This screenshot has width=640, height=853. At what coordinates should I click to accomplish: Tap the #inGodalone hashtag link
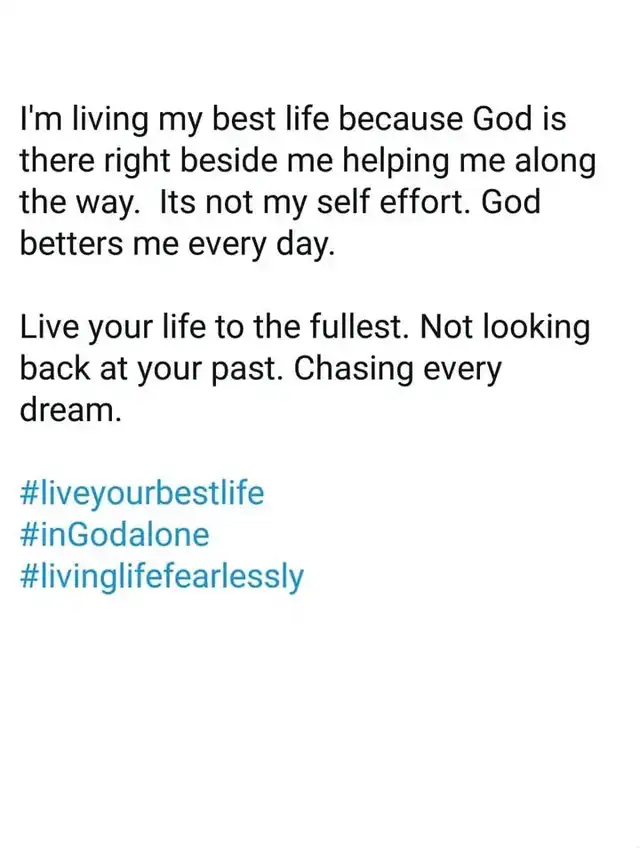[115, 534]
